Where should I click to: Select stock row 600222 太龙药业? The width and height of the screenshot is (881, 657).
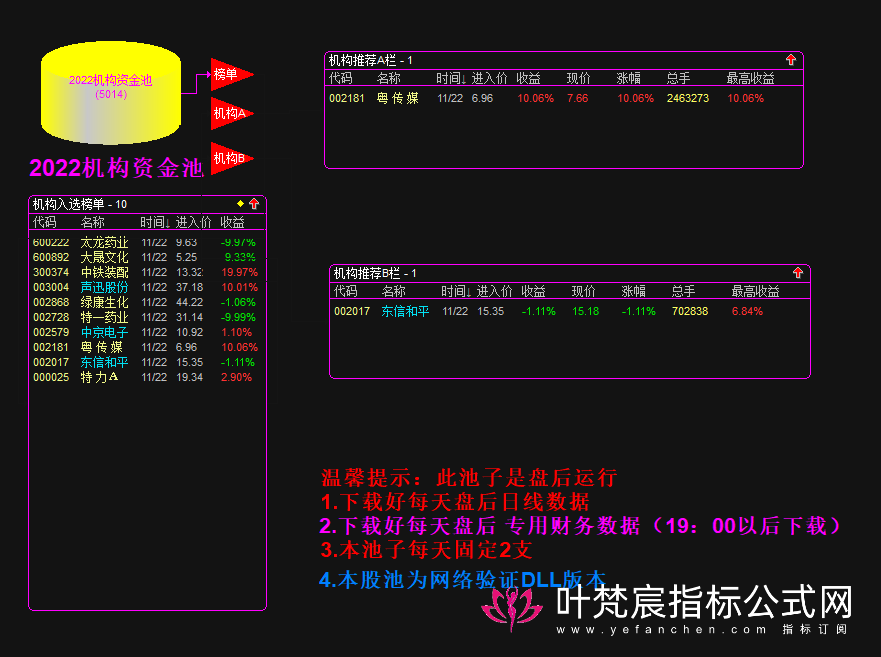[145, 242]
